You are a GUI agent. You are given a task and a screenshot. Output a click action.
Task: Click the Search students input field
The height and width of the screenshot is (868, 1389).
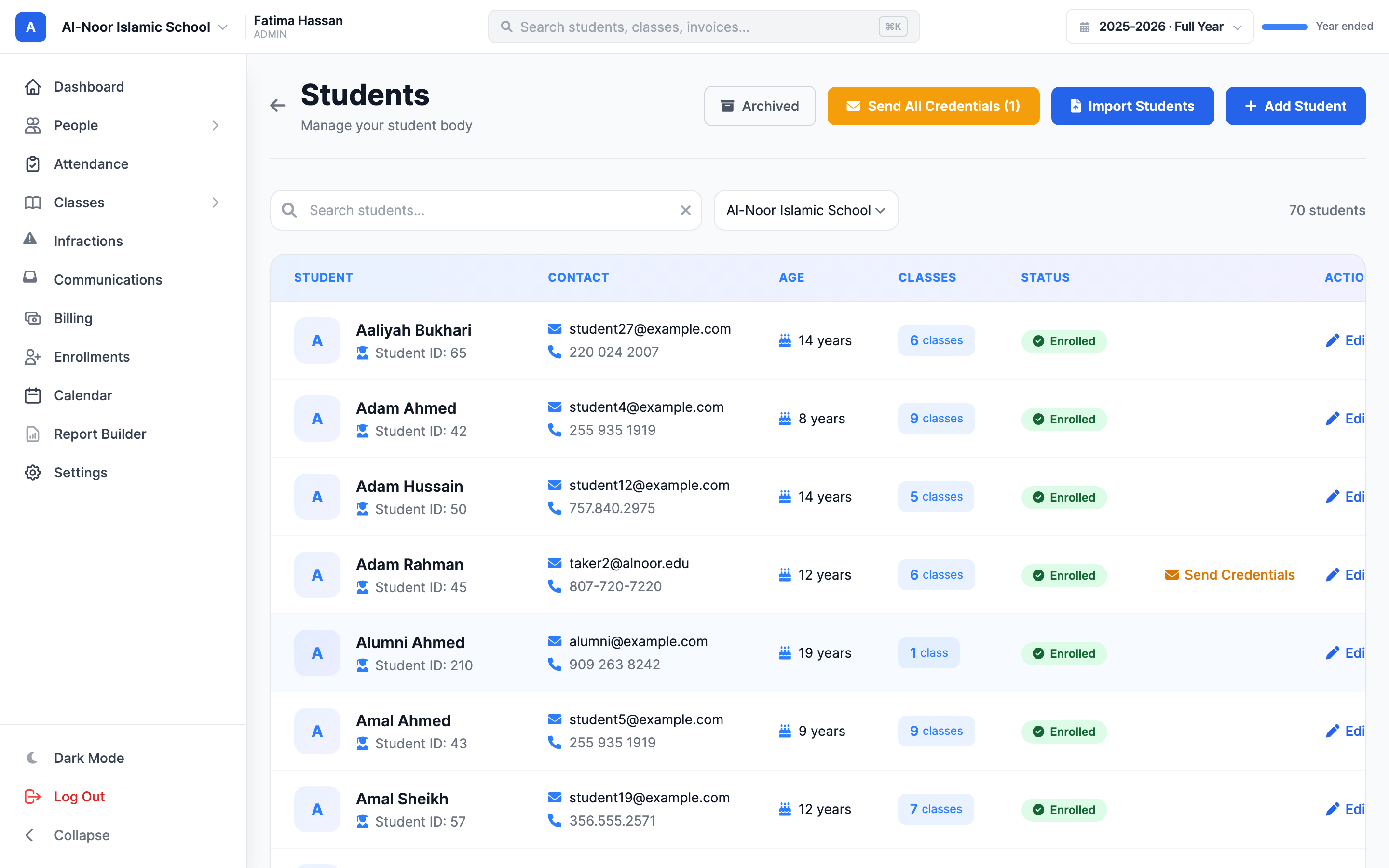point(486,210)
